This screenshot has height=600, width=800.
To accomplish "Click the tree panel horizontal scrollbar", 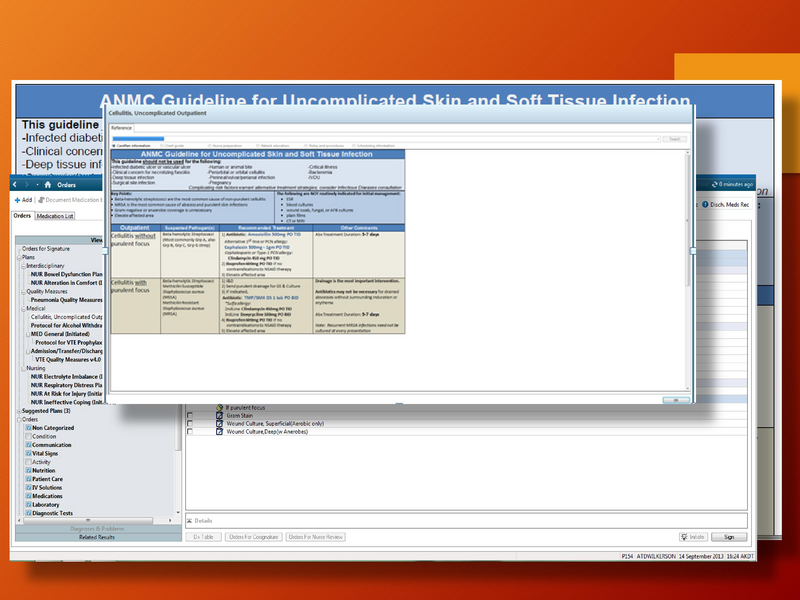I will point(88,520).
